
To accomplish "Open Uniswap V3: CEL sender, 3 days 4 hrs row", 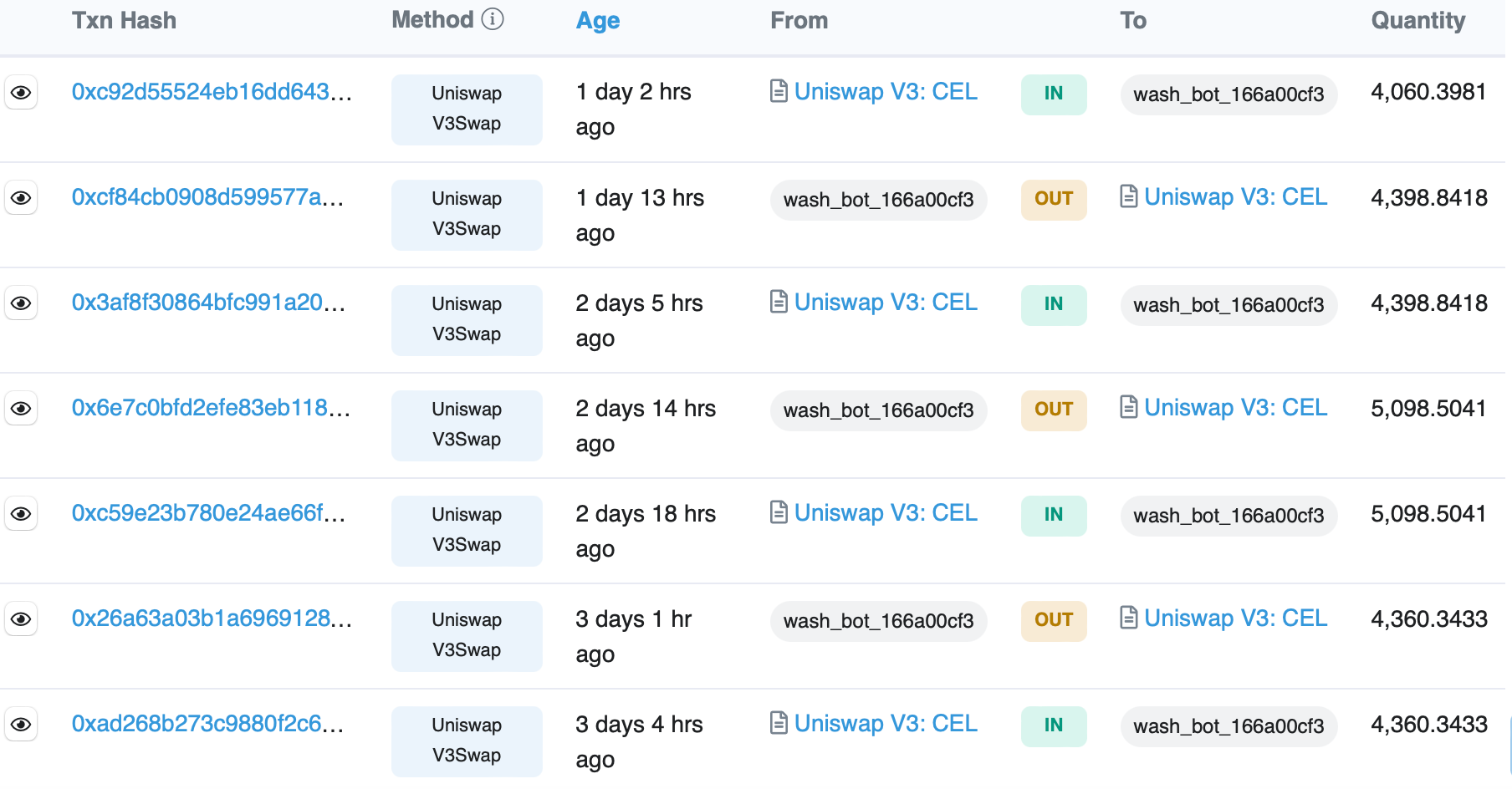I will click(886, 724).
